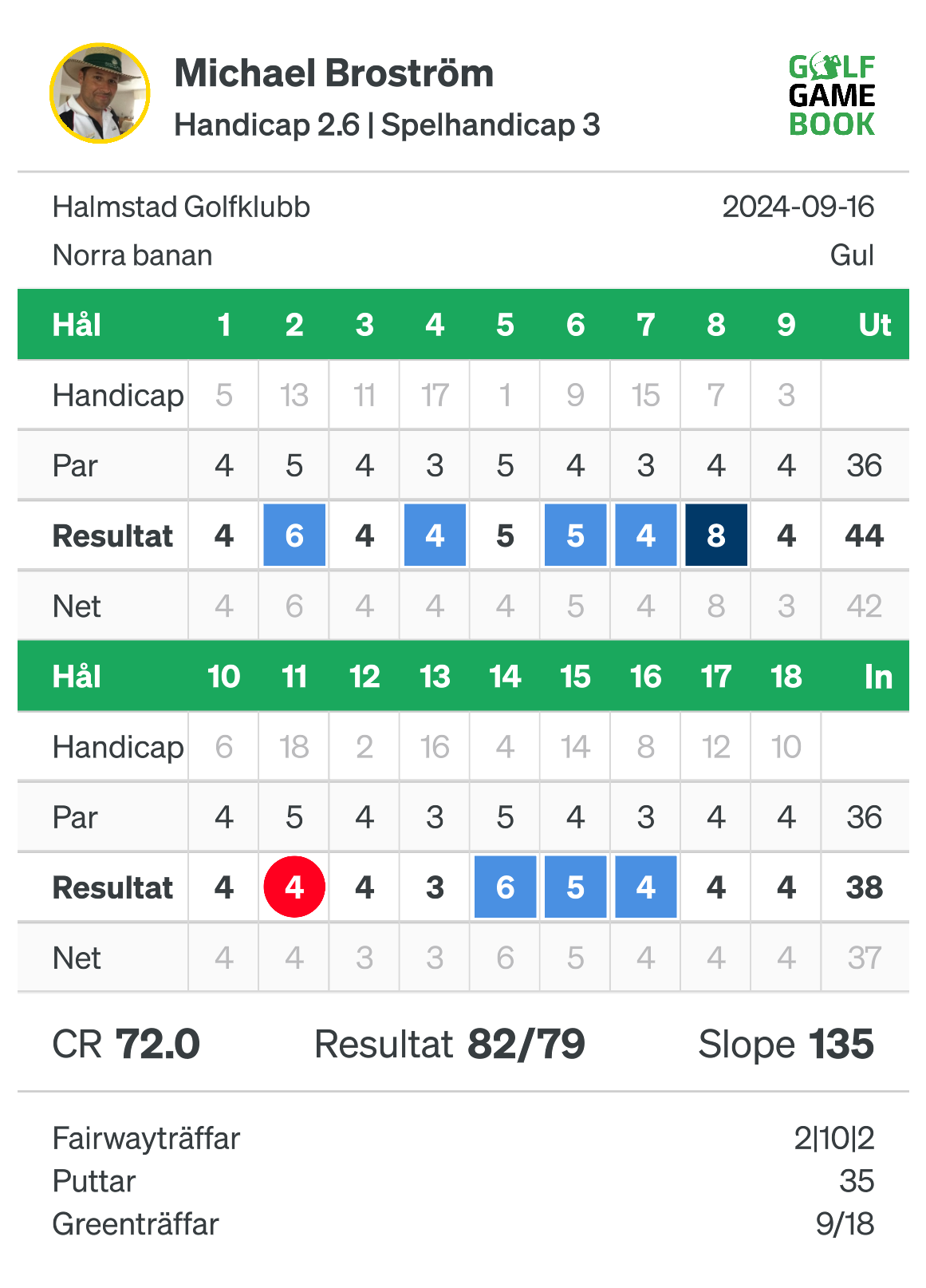926x1288 pixels.
Task: Tap the blue bogey score on hole 2
Action: [294, 535]
